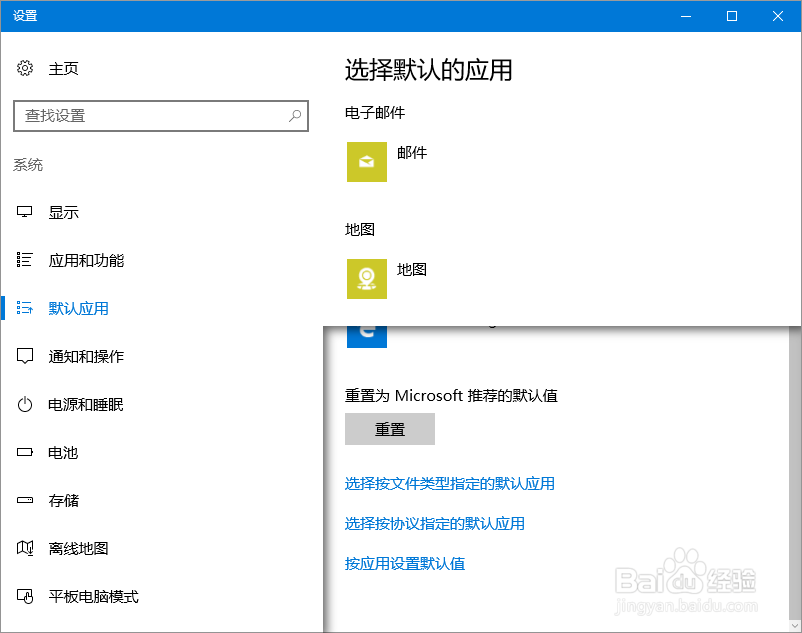The height and width of the screenshot is (633, 802).
Task: Click the 默认应用 sidebar icon
Action: (x=24, y=308)
